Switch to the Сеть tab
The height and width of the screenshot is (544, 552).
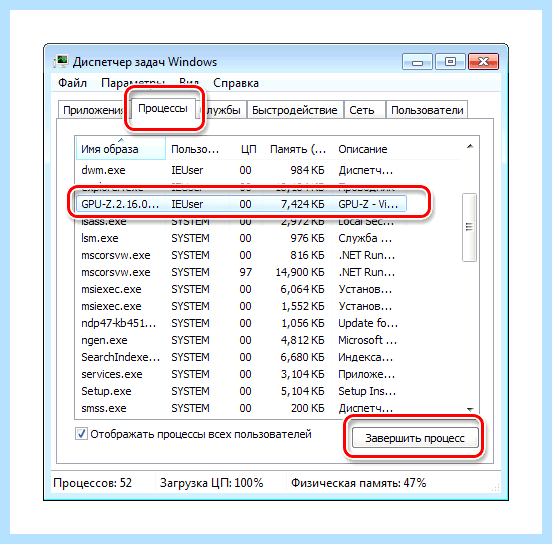364,110
